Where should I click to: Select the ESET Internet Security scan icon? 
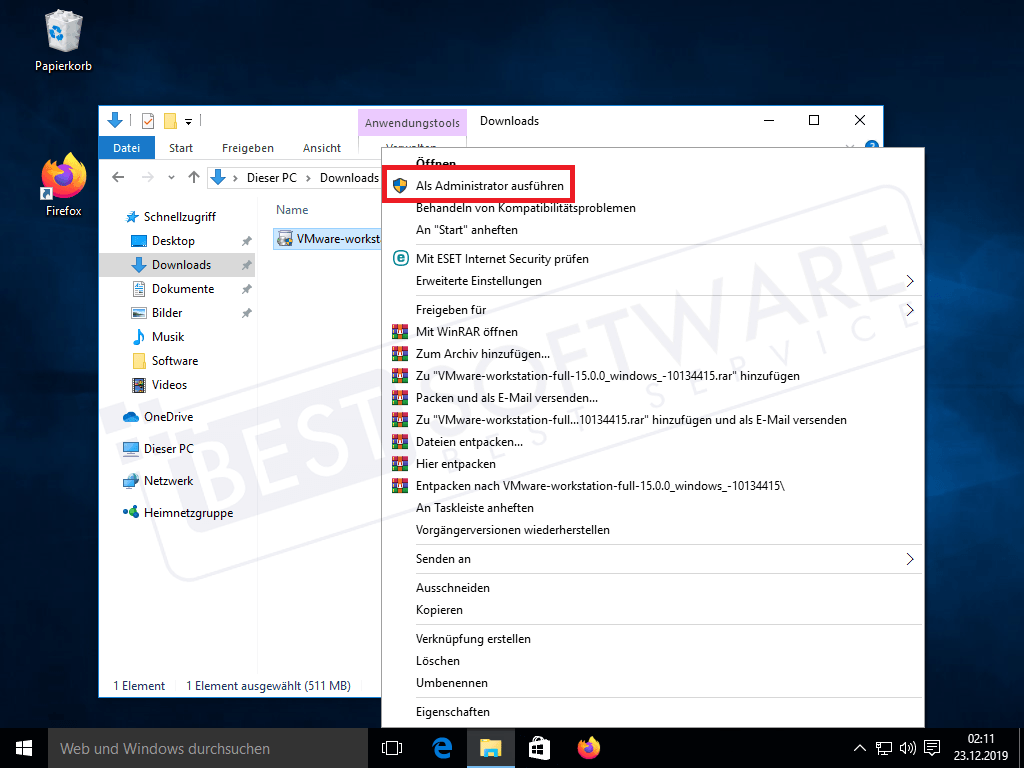click(x=400, y=258)
